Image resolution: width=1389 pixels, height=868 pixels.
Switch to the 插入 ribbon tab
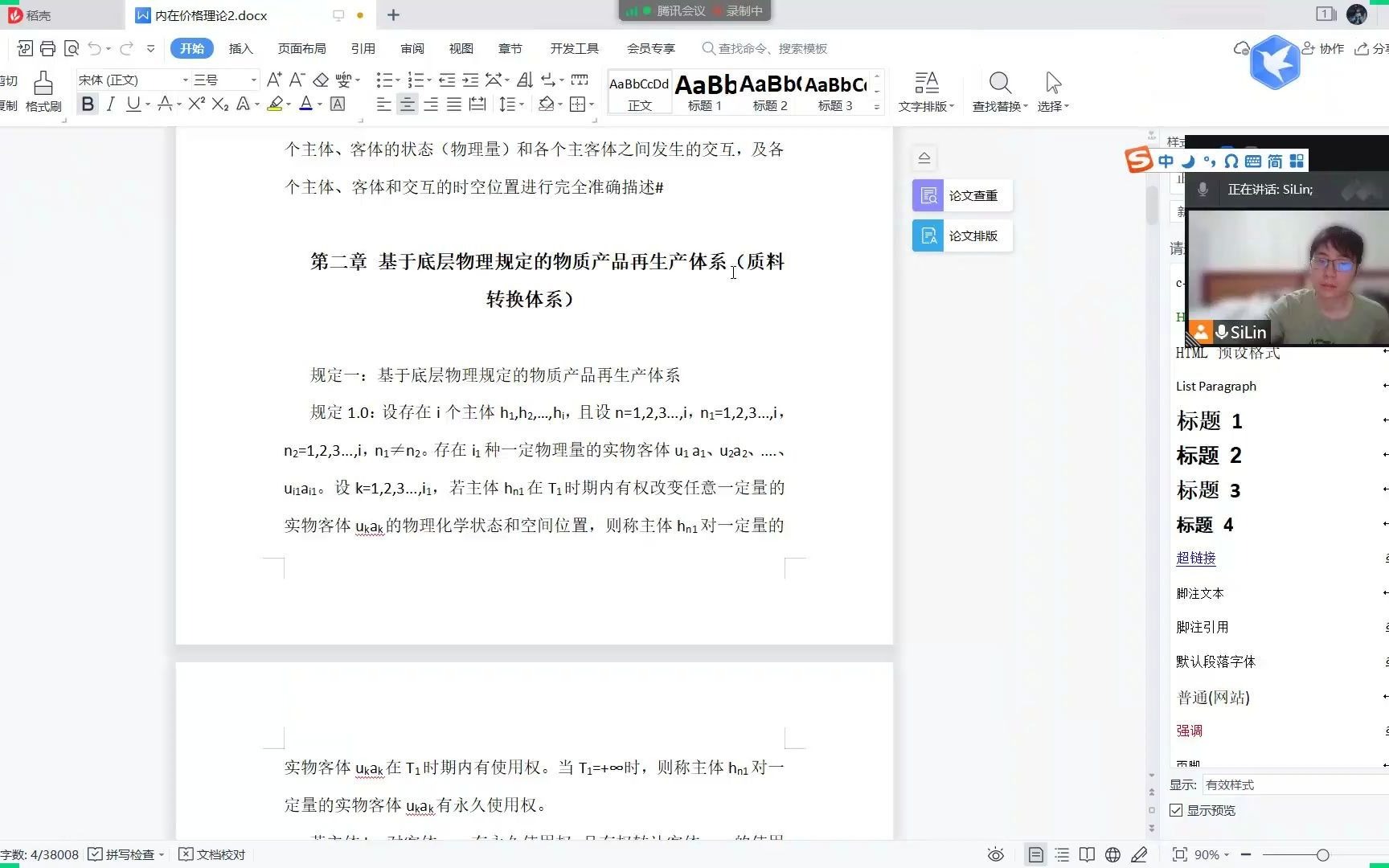(240, 48)
